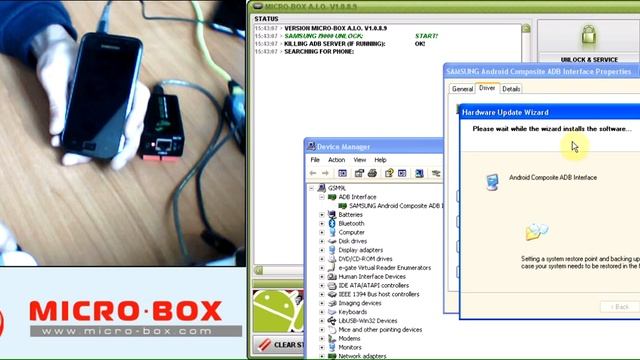This screenshot has height=360, width=640.
Task: Open the View menu in Device Manager
Action: click(x=360, y=160)
